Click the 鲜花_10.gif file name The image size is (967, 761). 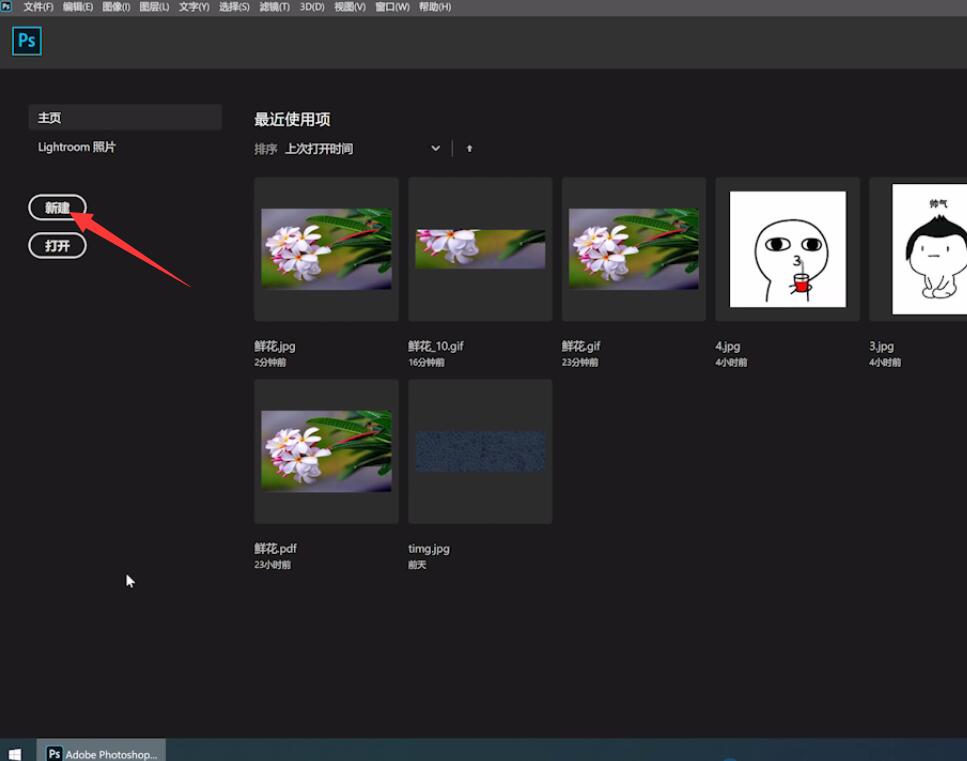click(x=435, y=346)
